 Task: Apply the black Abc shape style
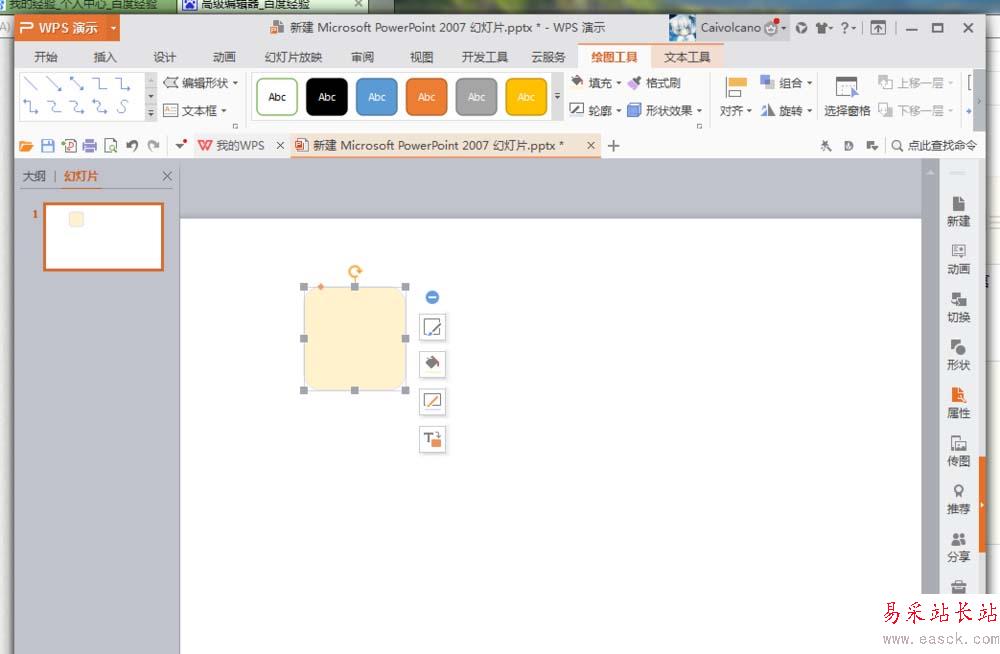[327, 97]
